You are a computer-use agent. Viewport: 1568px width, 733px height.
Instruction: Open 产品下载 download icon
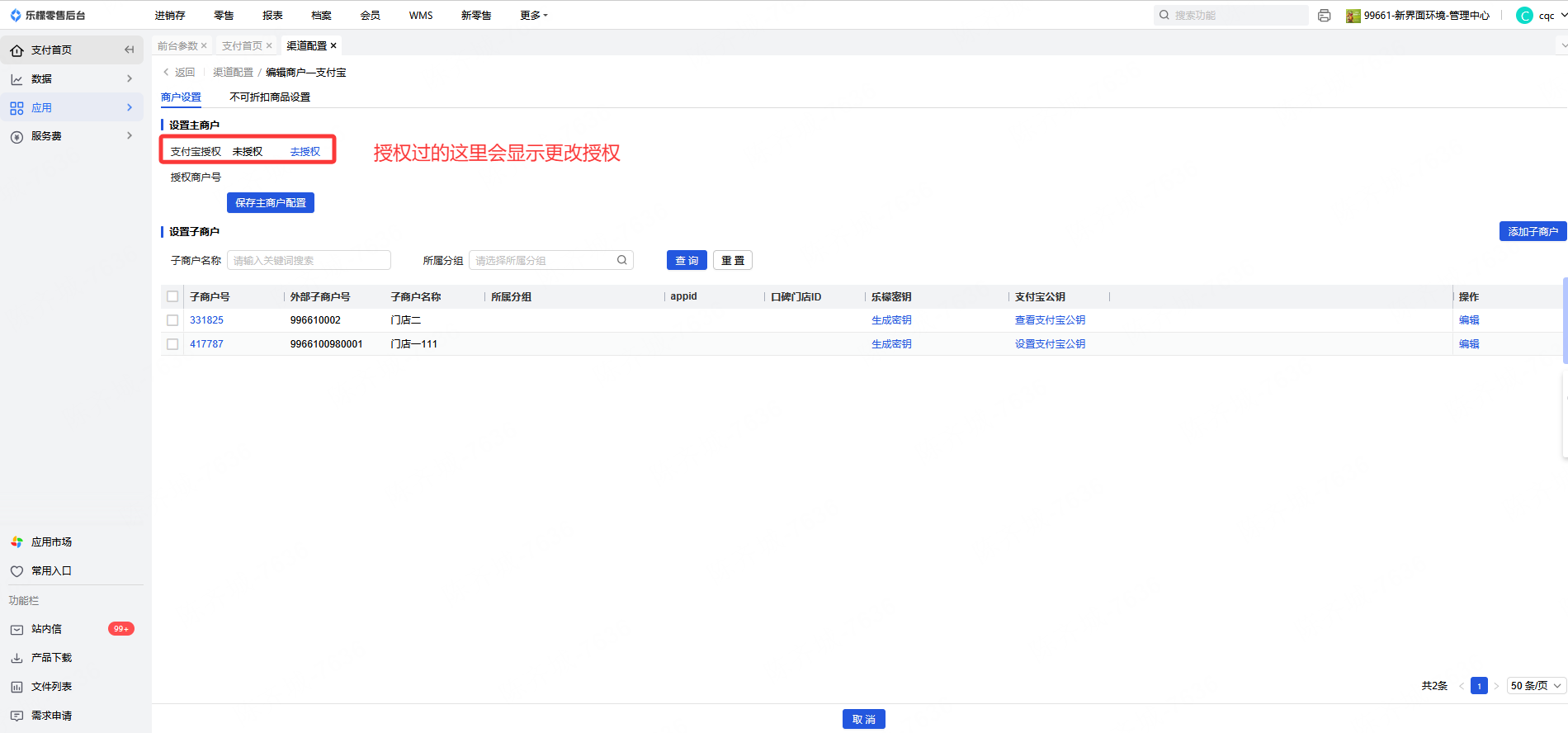pyautogui.click(x=17, y=658)
